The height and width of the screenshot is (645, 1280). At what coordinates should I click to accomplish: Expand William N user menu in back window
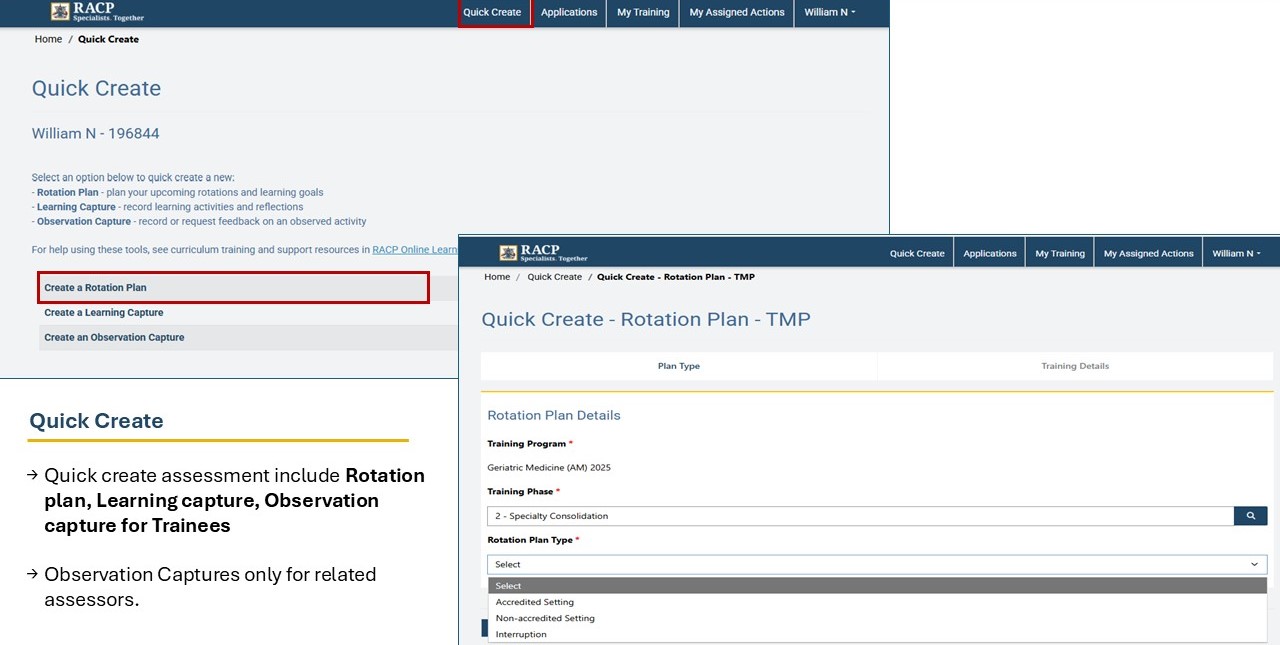point(830,12)
